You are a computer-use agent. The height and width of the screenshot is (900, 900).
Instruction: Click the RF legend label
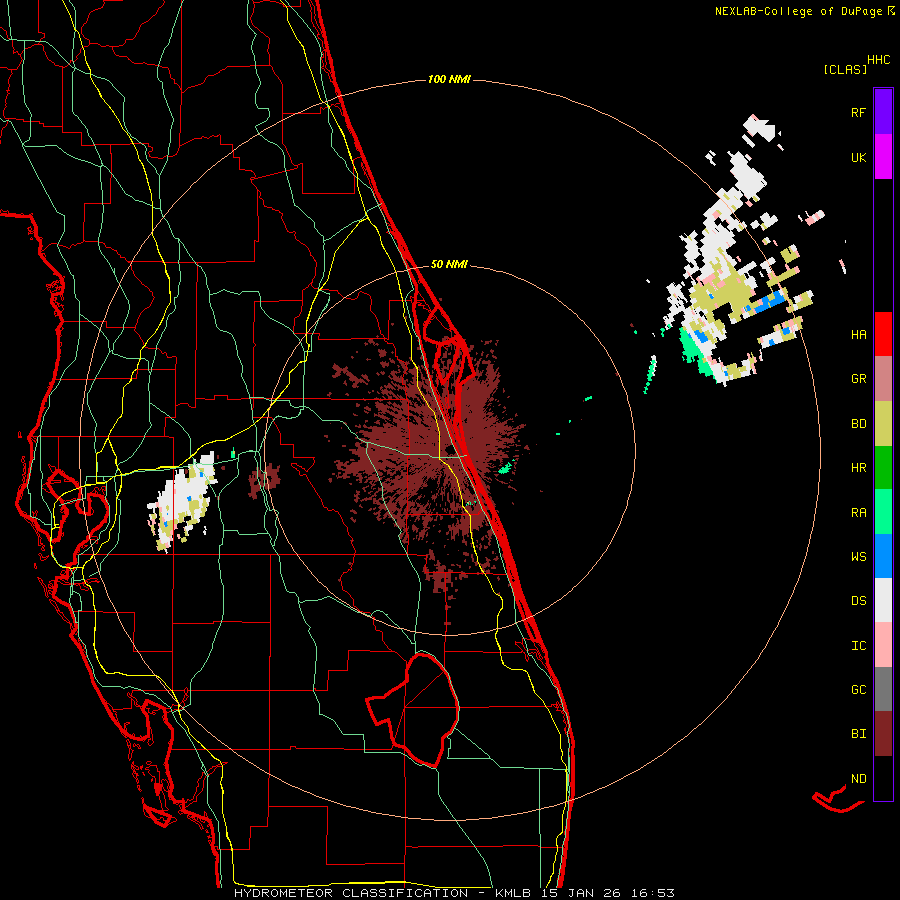(858, 112)
